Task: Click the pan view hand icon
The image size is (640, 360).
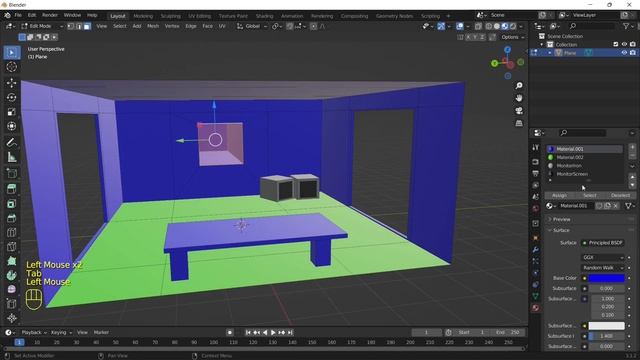Action: [x=519, y=98]
